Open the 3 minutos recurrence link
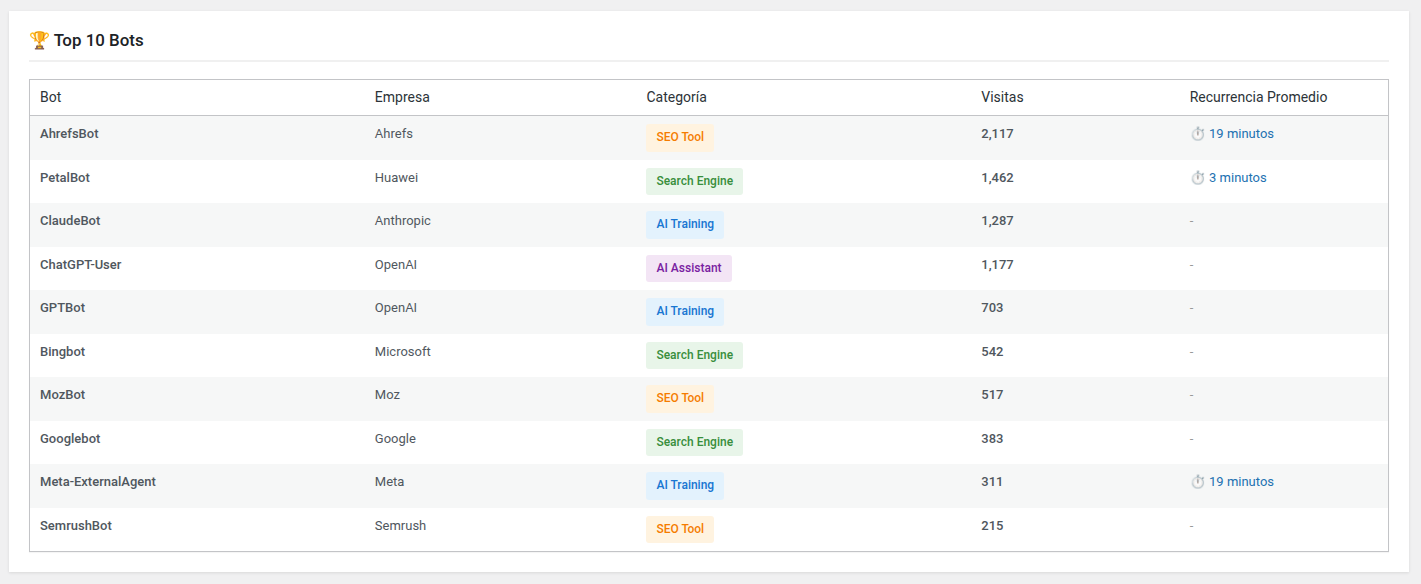 1237,178
